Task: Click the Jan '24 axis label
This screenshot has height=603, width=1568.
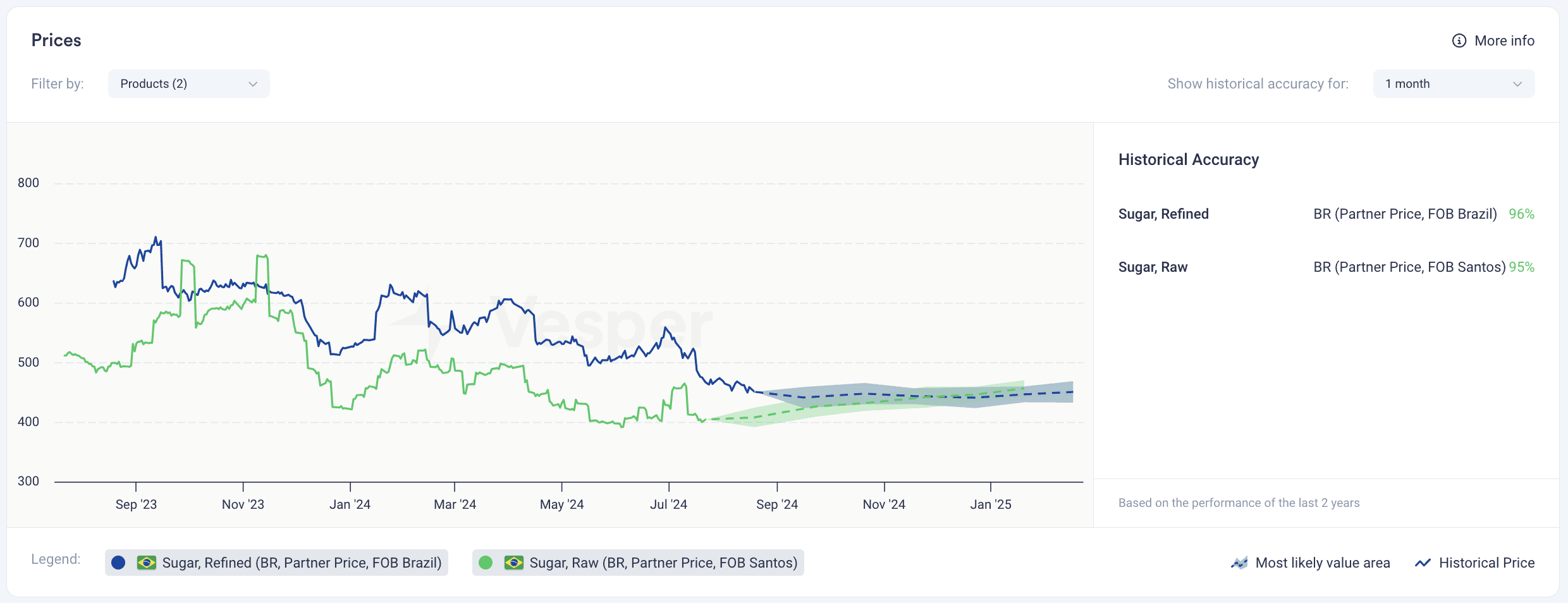Action: [350, 504]
